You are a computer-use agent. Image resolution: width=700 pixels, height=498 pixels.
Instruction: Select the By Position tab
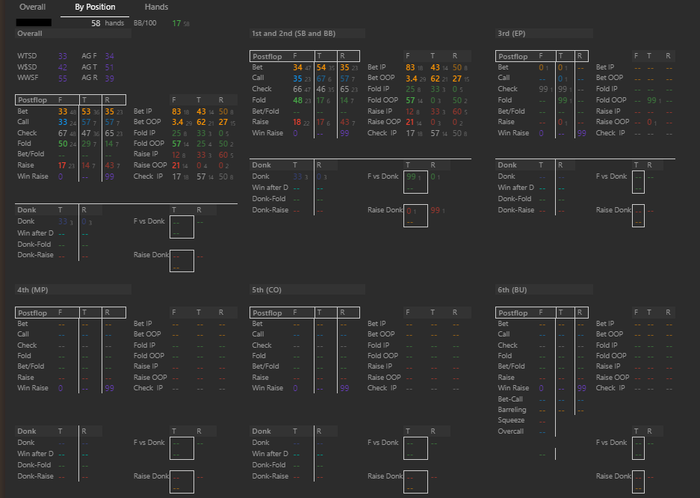coord(95,7)
